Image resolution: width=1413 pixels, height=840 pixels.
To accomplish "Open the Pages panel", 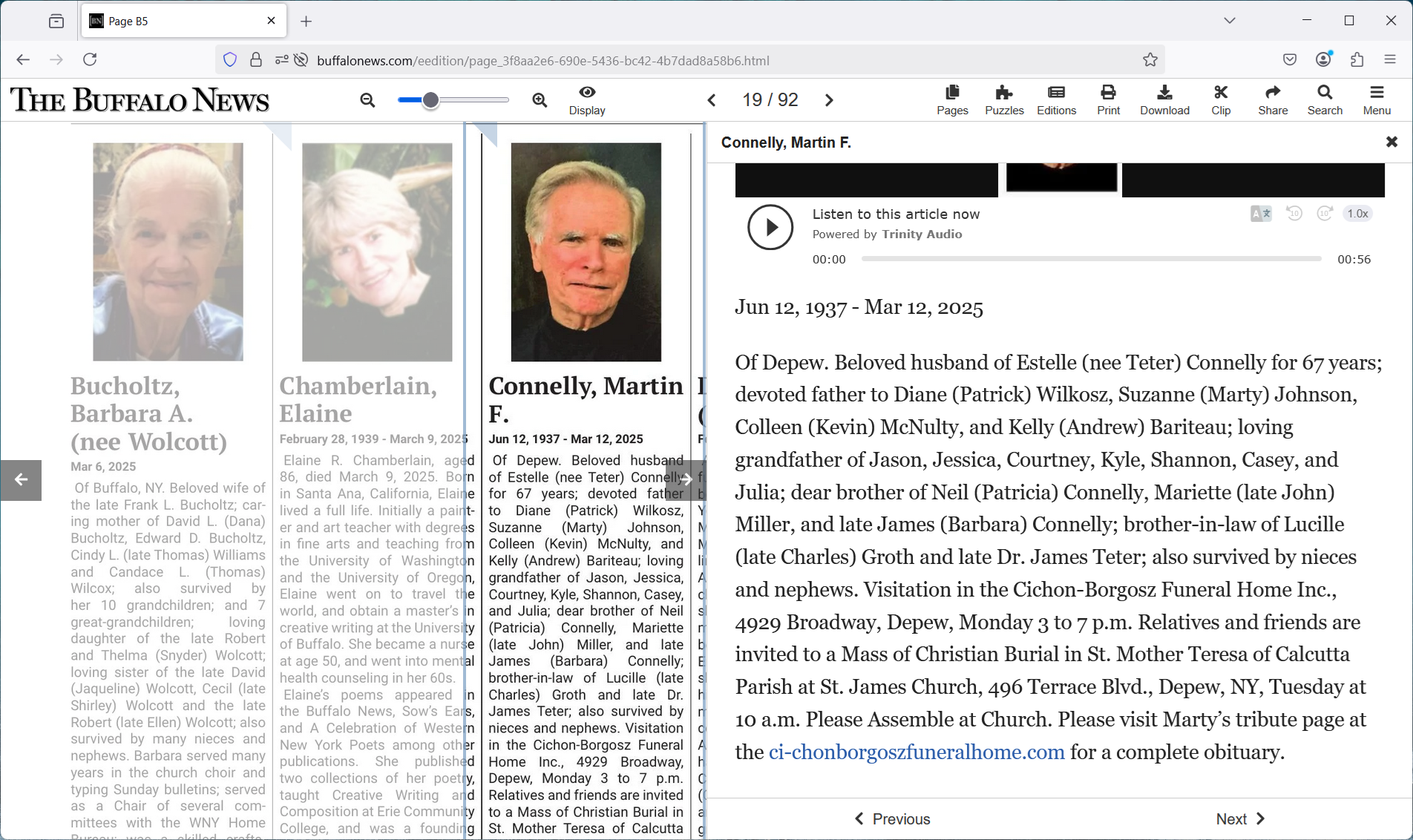I will 952,100.
